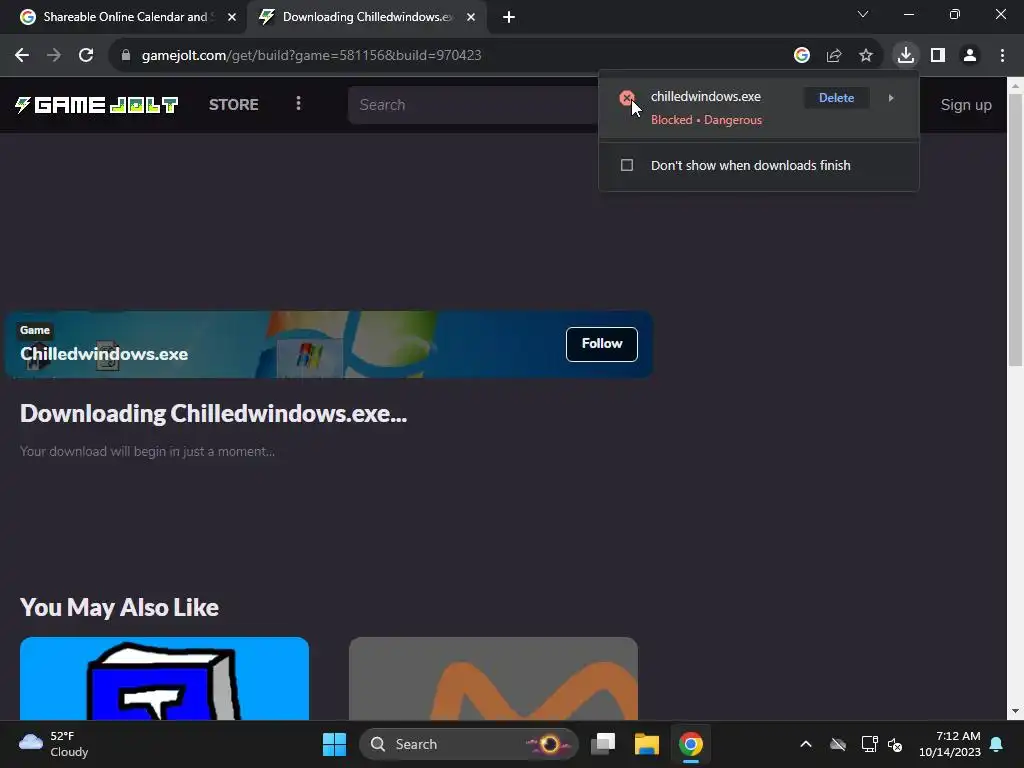Click the network tray icon
1024x768 pixels.
pyautogui.click(x=869, y=744)
